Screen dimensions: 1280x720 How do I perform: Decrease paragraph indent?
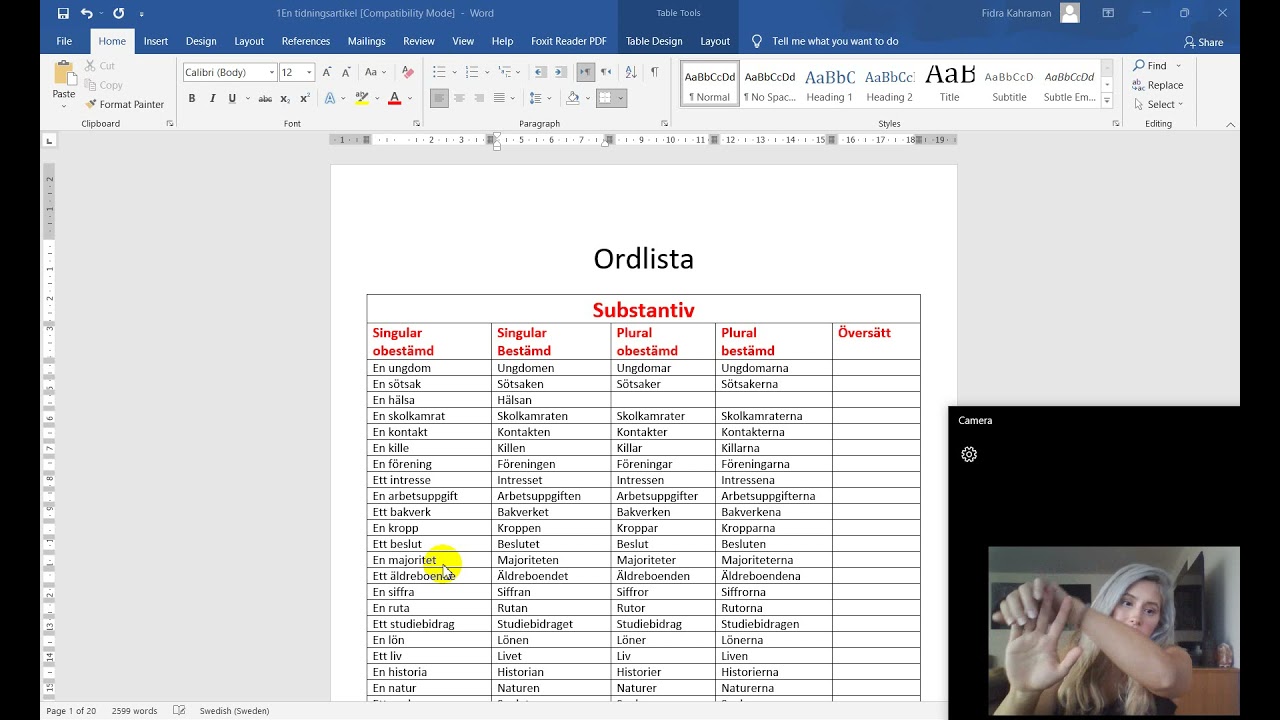coord(541,72)
